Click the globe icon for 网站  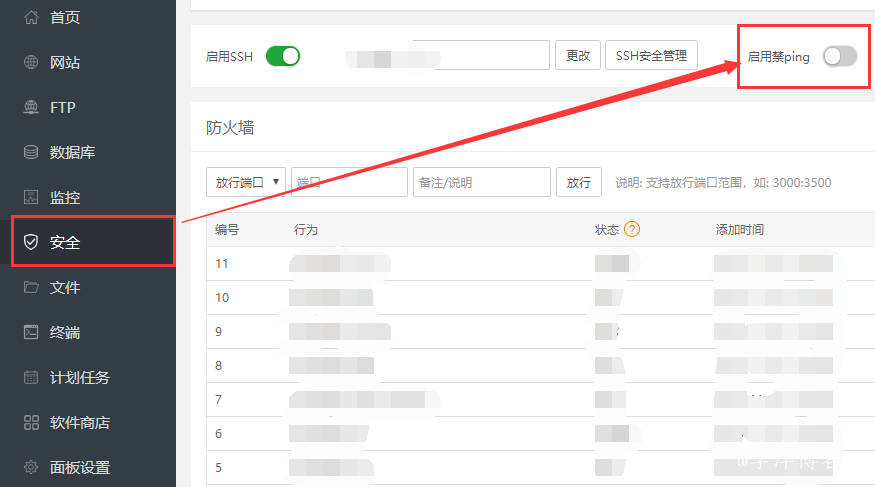tap(31, 62)
